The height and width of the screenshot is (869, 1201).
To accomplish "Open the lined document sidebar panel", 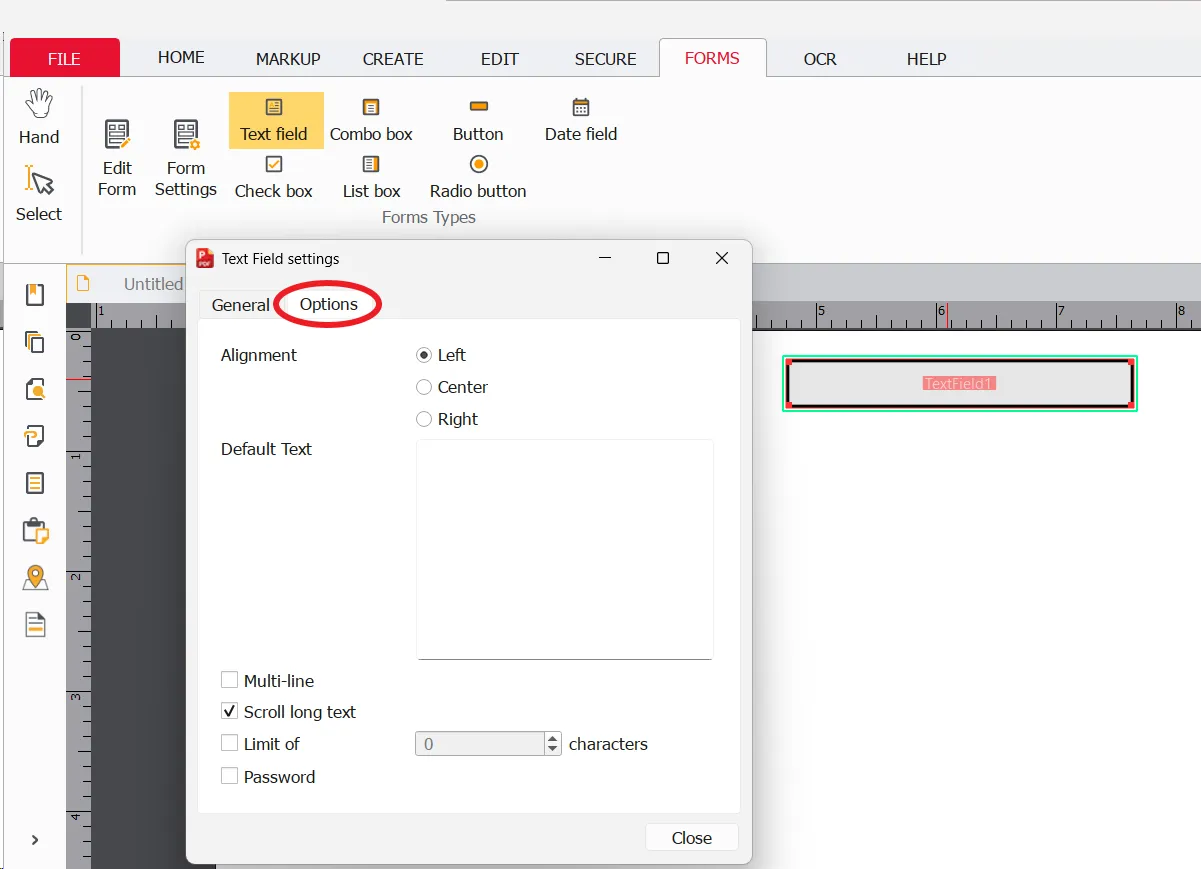I will (x=35, y=483).
